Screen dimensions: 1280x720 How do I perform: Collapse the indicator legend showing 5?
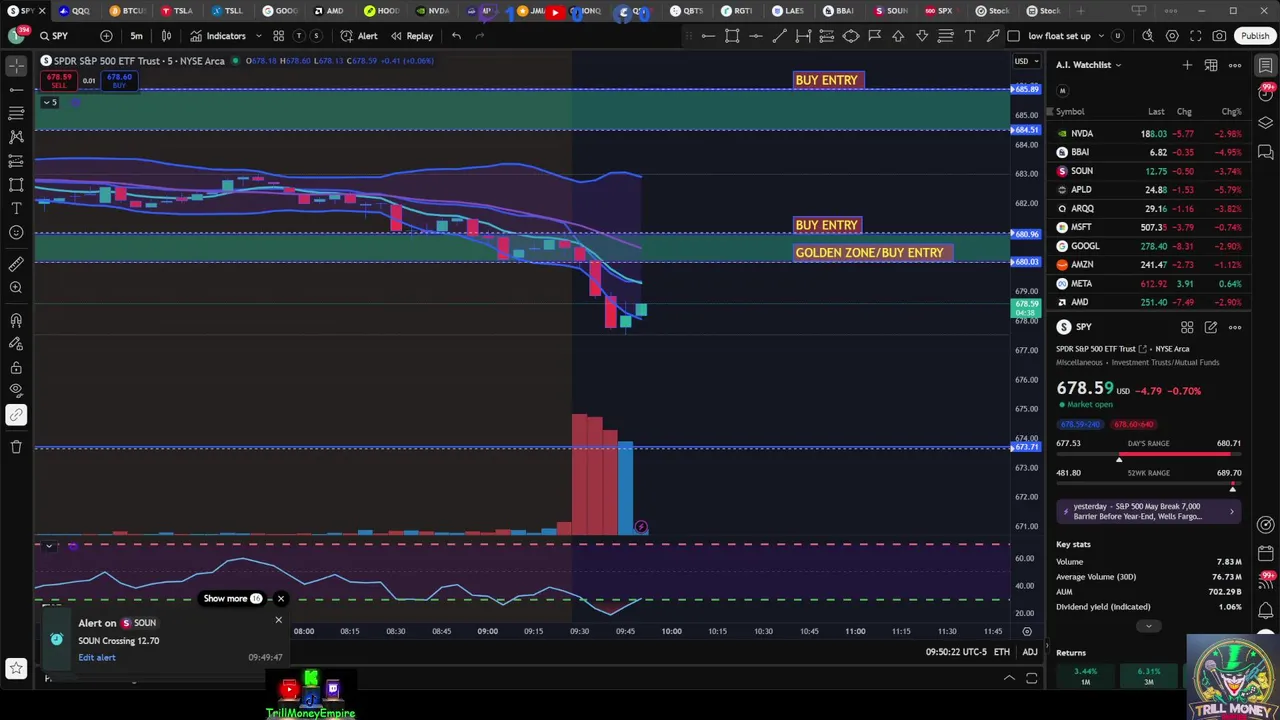coord(49,102)
